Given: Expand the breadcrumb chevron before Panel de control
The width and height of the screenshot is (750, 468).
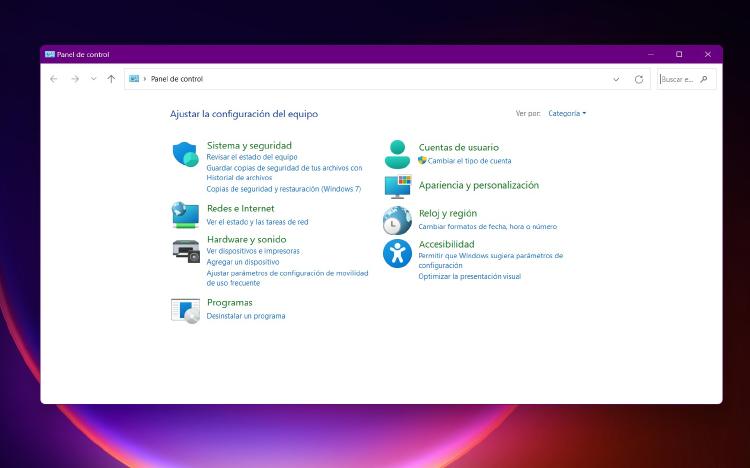Looking at the screenshot, I should pyautogui.click(x=145, y=79).
